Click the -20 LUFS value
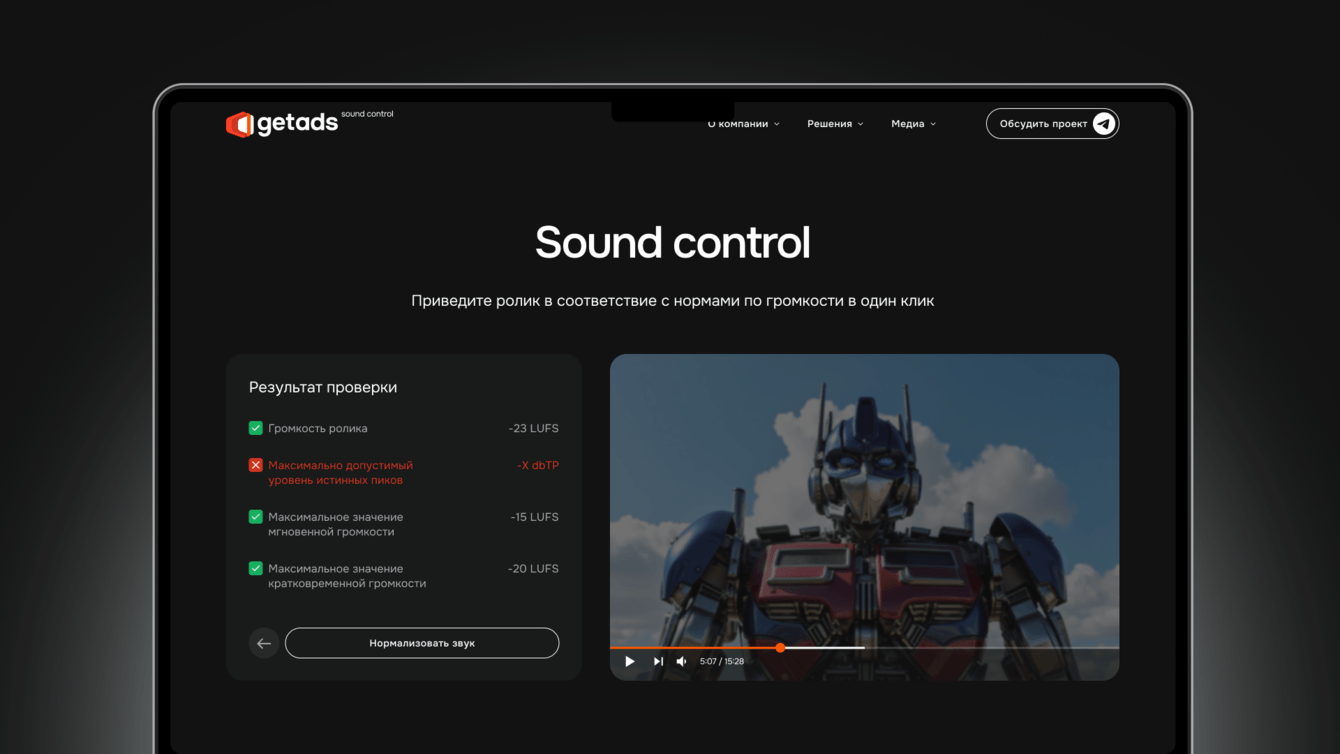1340x754 pixels. point(533,568)
